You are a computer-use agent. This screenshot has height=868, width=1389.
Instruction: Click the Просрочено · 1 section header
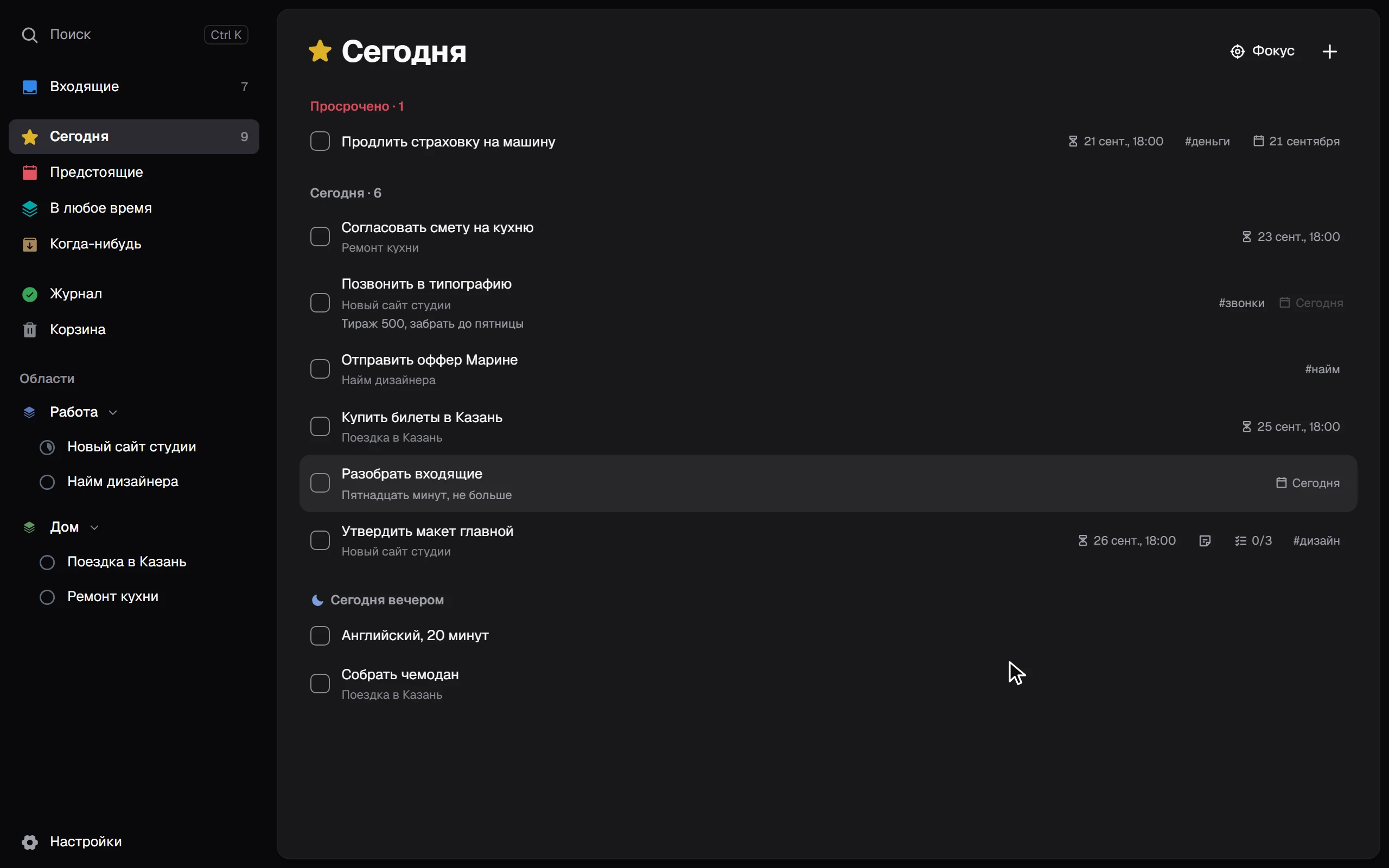click(356, 106)
